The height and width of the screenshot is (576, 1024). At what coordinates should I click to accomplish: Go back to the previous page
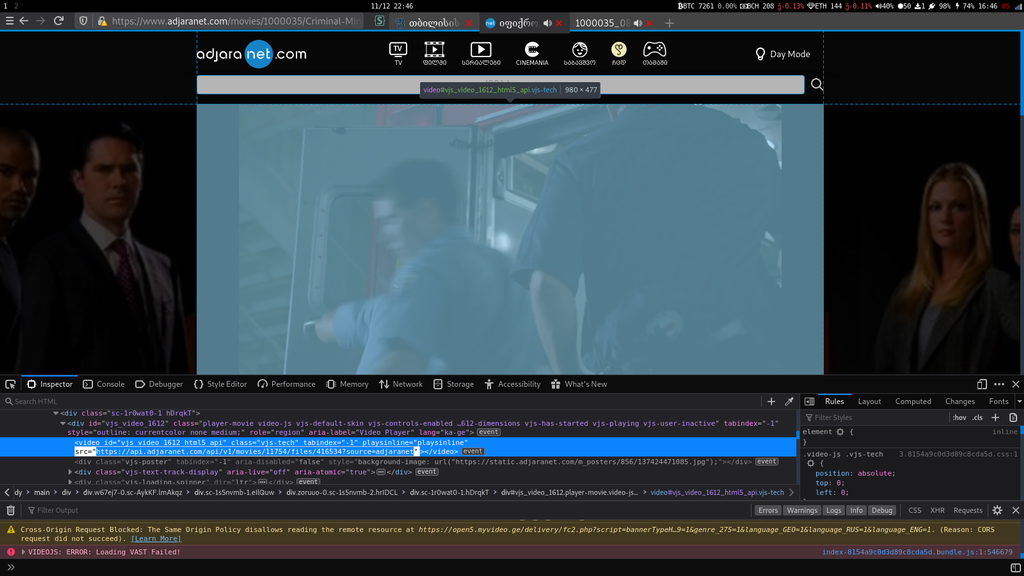click(x=24, y=21)
